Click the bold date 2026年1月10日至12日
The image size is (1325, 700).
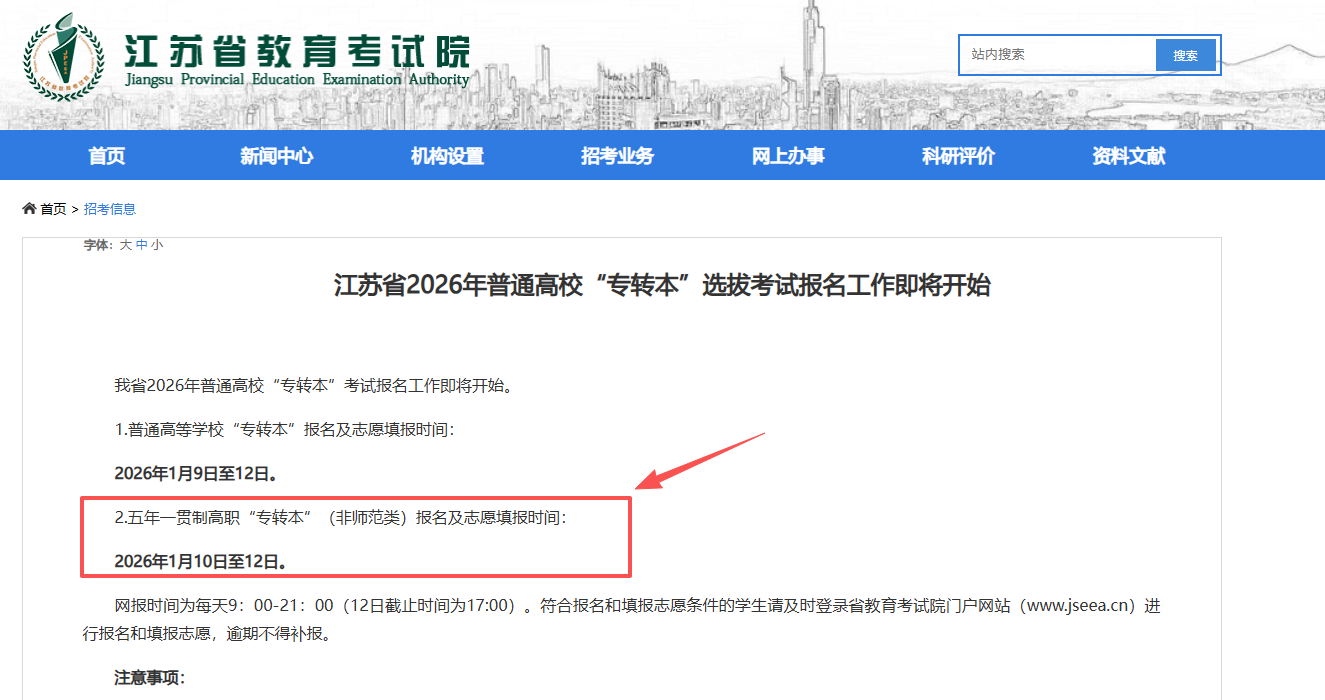click(200, 562)
